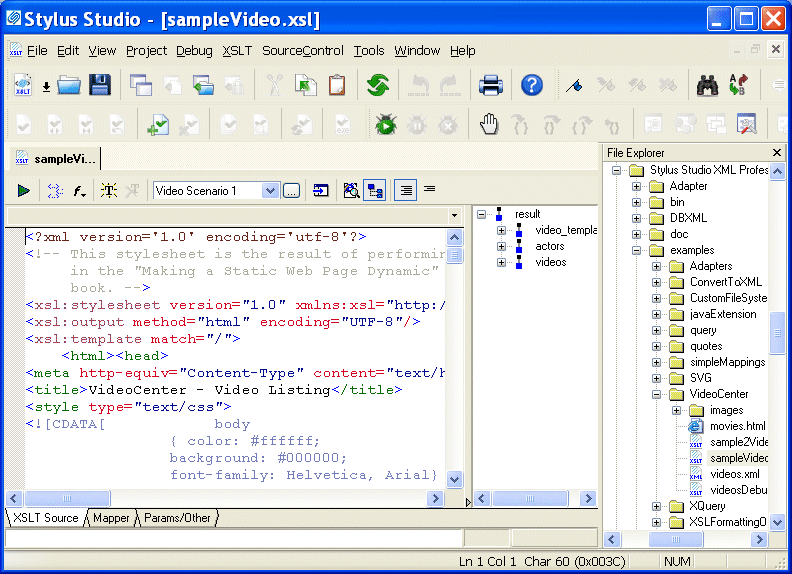Viewport: 792px width, 574px height.
Task: Expand the videos node in result tree
Action: point(502,262)
